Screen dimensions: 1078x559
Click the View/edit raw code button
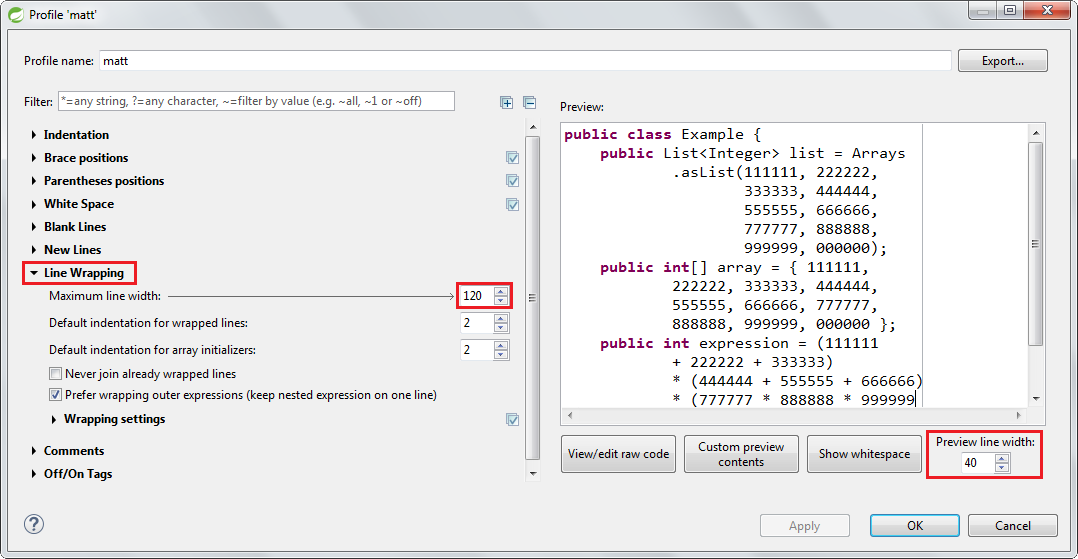[x=618, y=454]
